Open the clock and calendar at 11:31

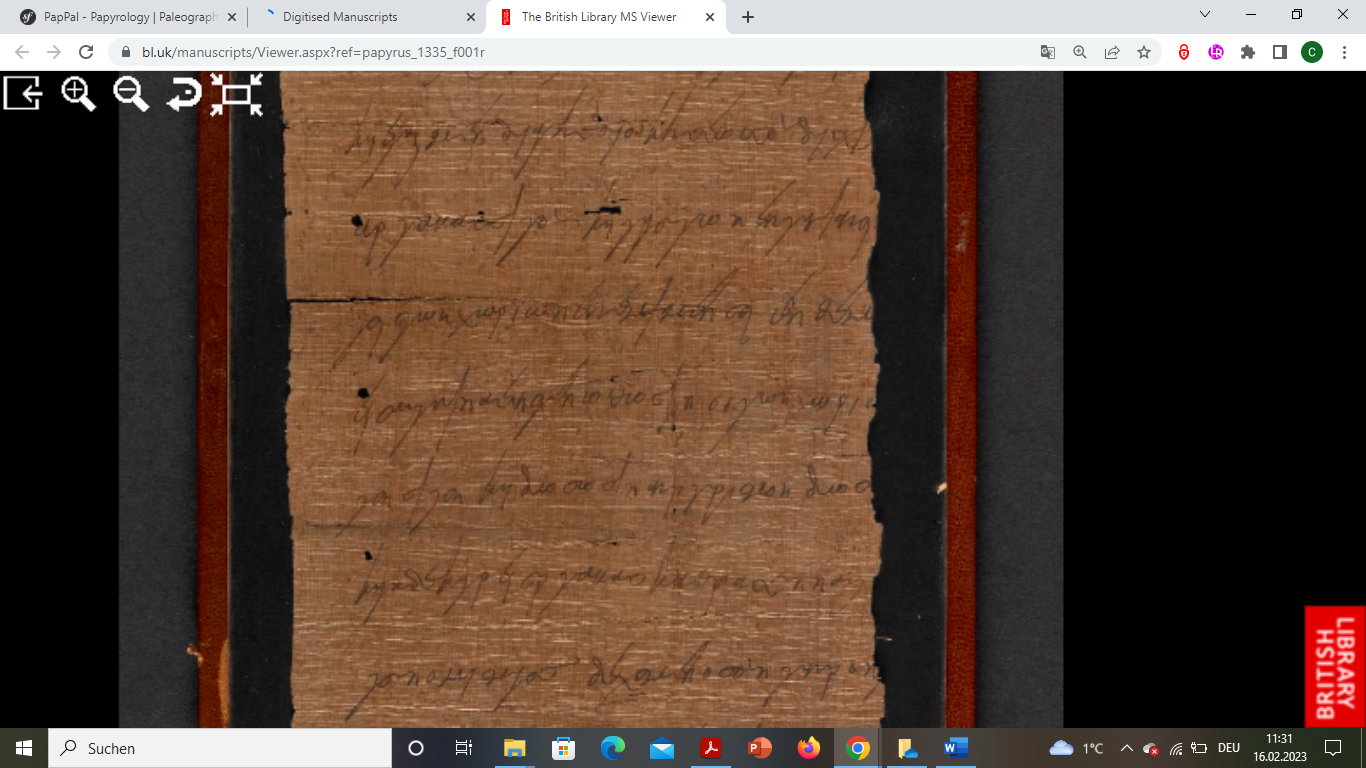click(1279, 748)
